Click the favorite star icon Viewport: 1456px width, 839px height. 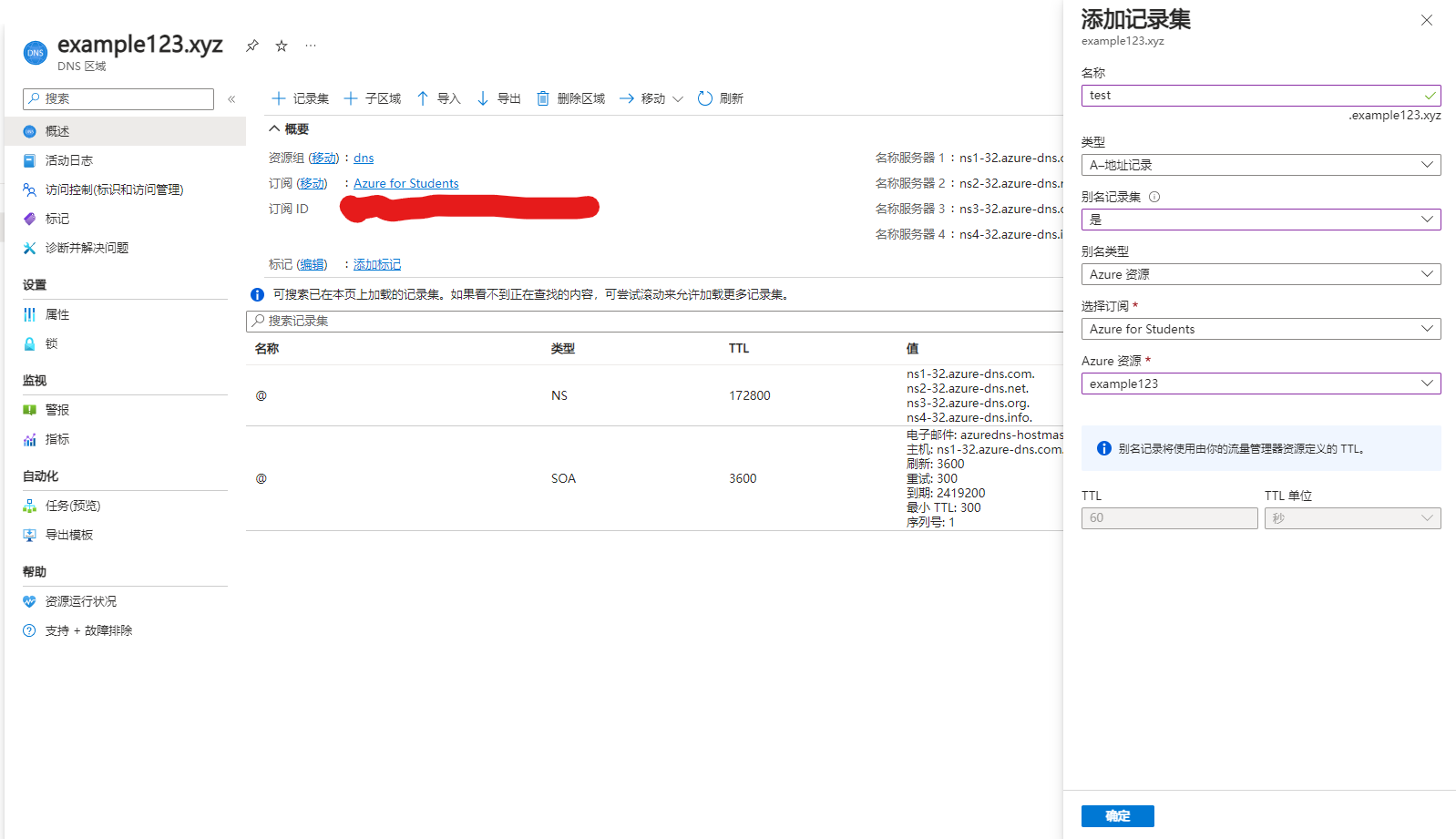point(282,46)
